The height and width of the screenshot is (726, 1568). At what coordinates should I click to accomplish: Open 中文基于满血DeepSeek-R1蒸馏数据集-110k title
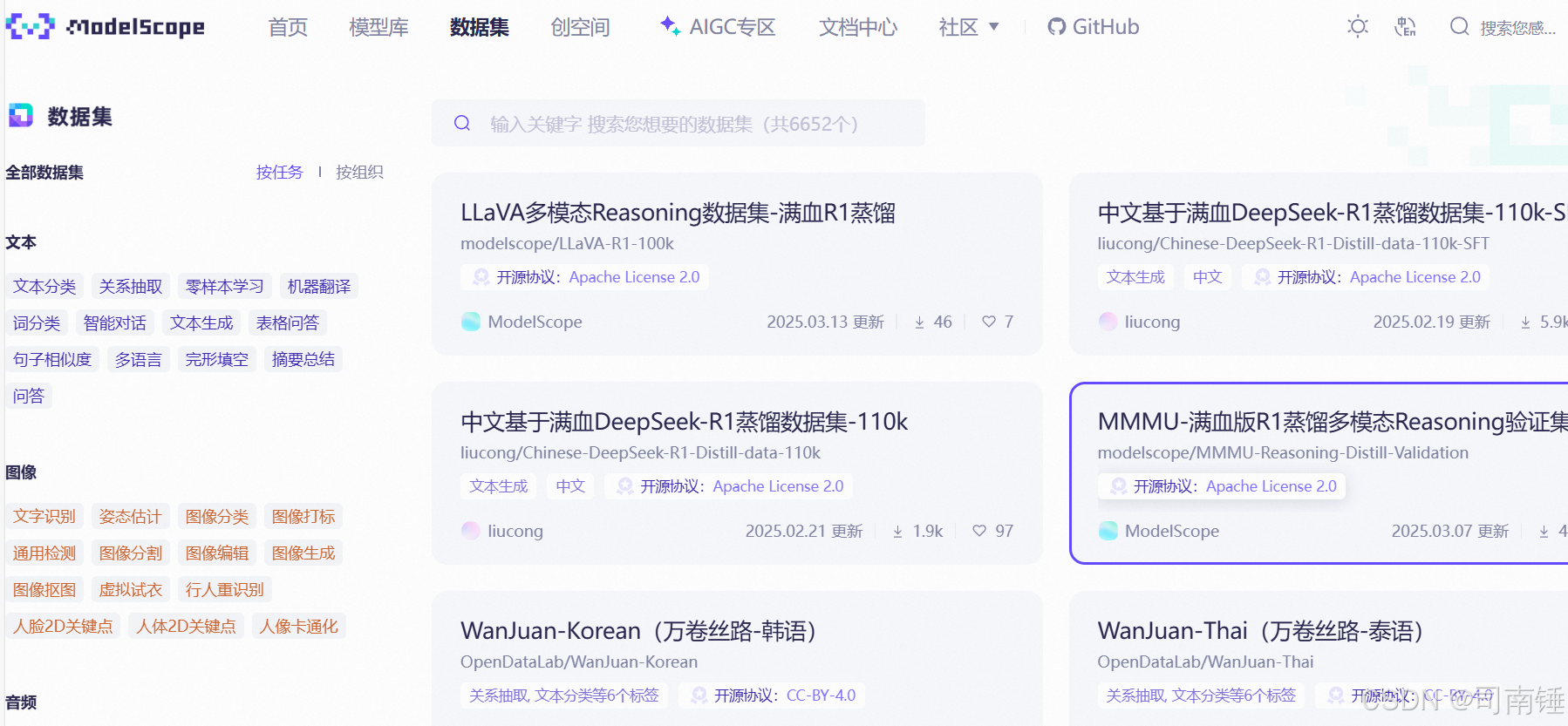(685, 422)
